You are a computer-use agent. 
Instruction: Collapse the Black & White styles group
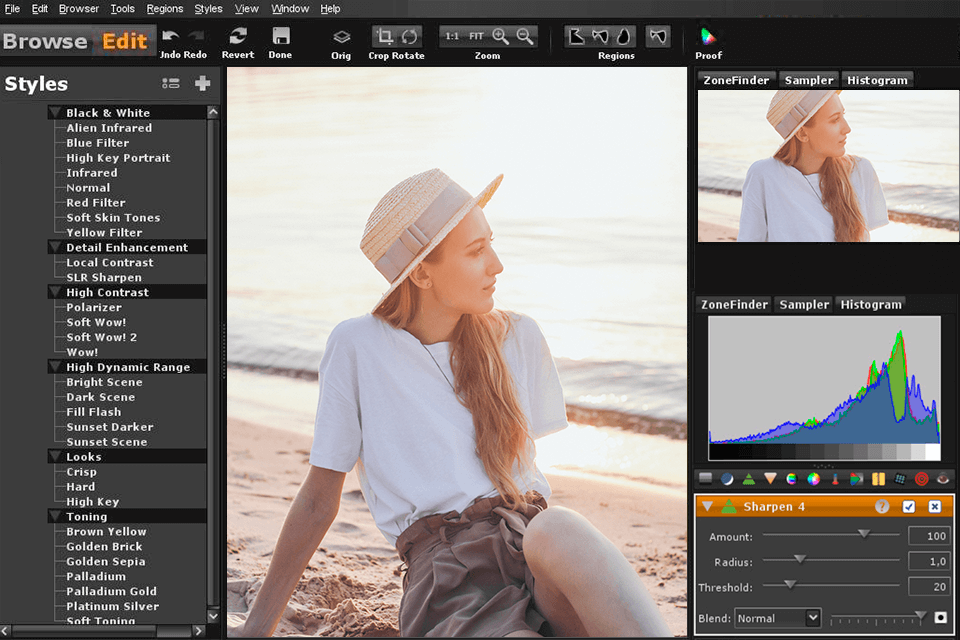(x=55, y=113)
